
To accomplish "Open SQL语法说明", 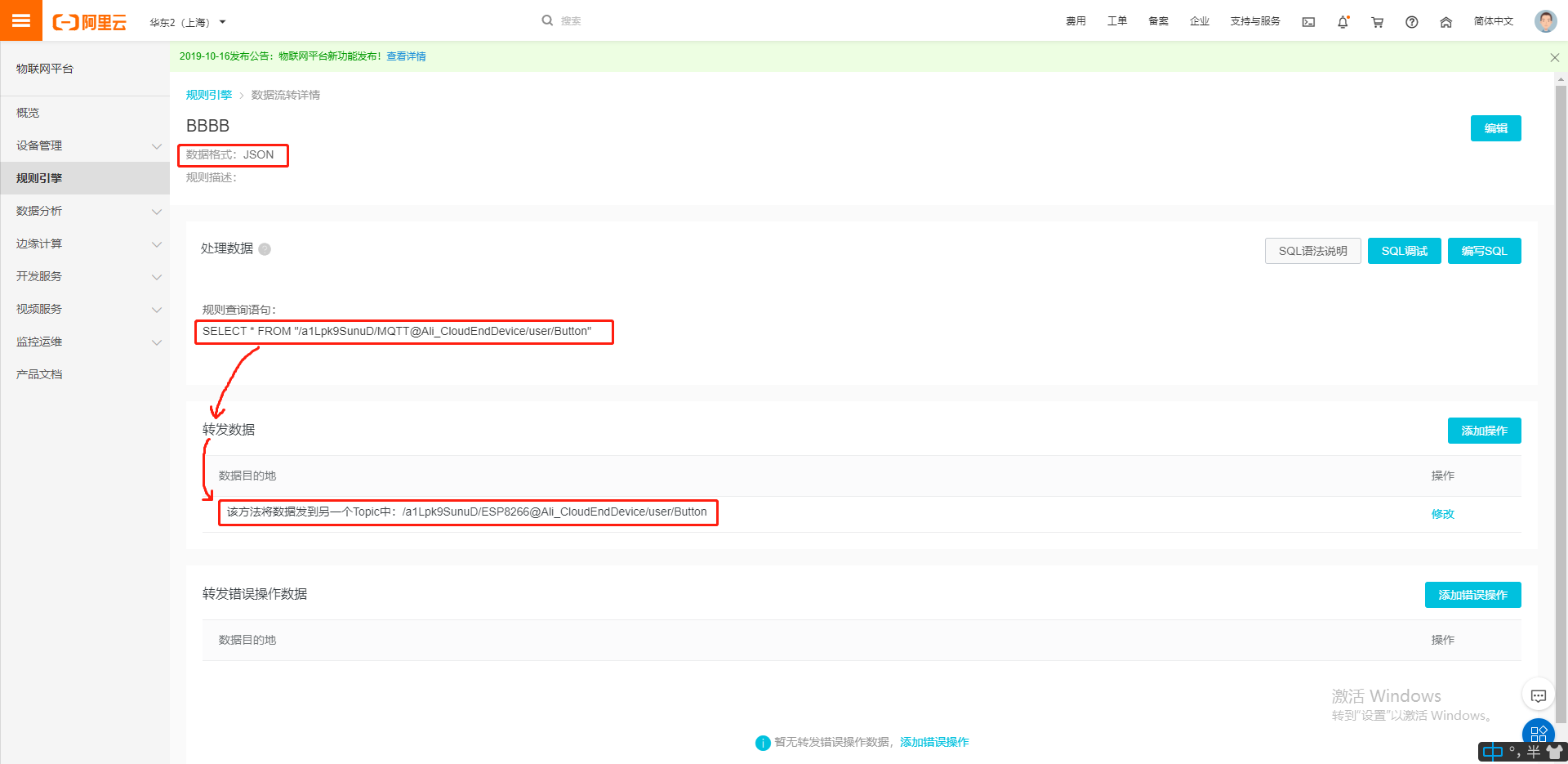I will [1312, 251].
